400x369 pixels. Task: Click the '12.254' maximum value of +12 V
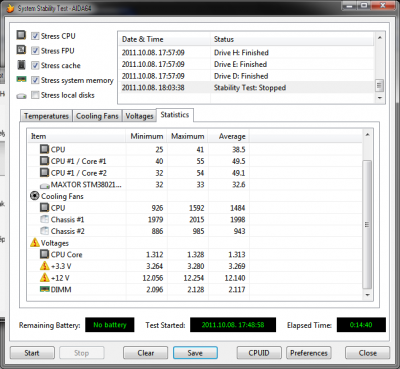click(x=194, y=278)
